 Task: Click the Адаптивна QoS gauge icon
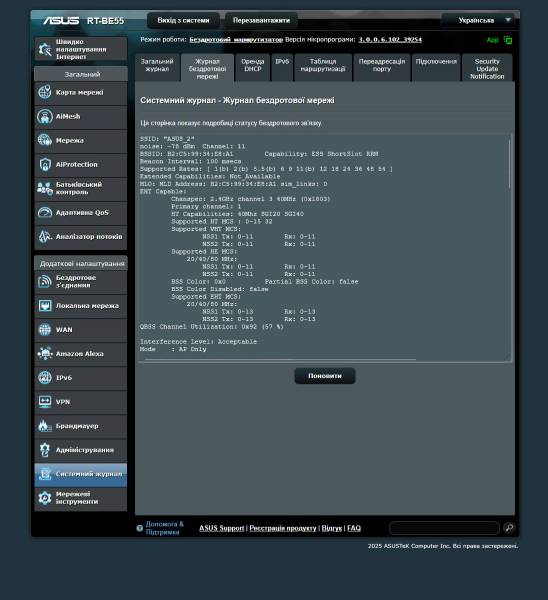[x=45, y=212]
